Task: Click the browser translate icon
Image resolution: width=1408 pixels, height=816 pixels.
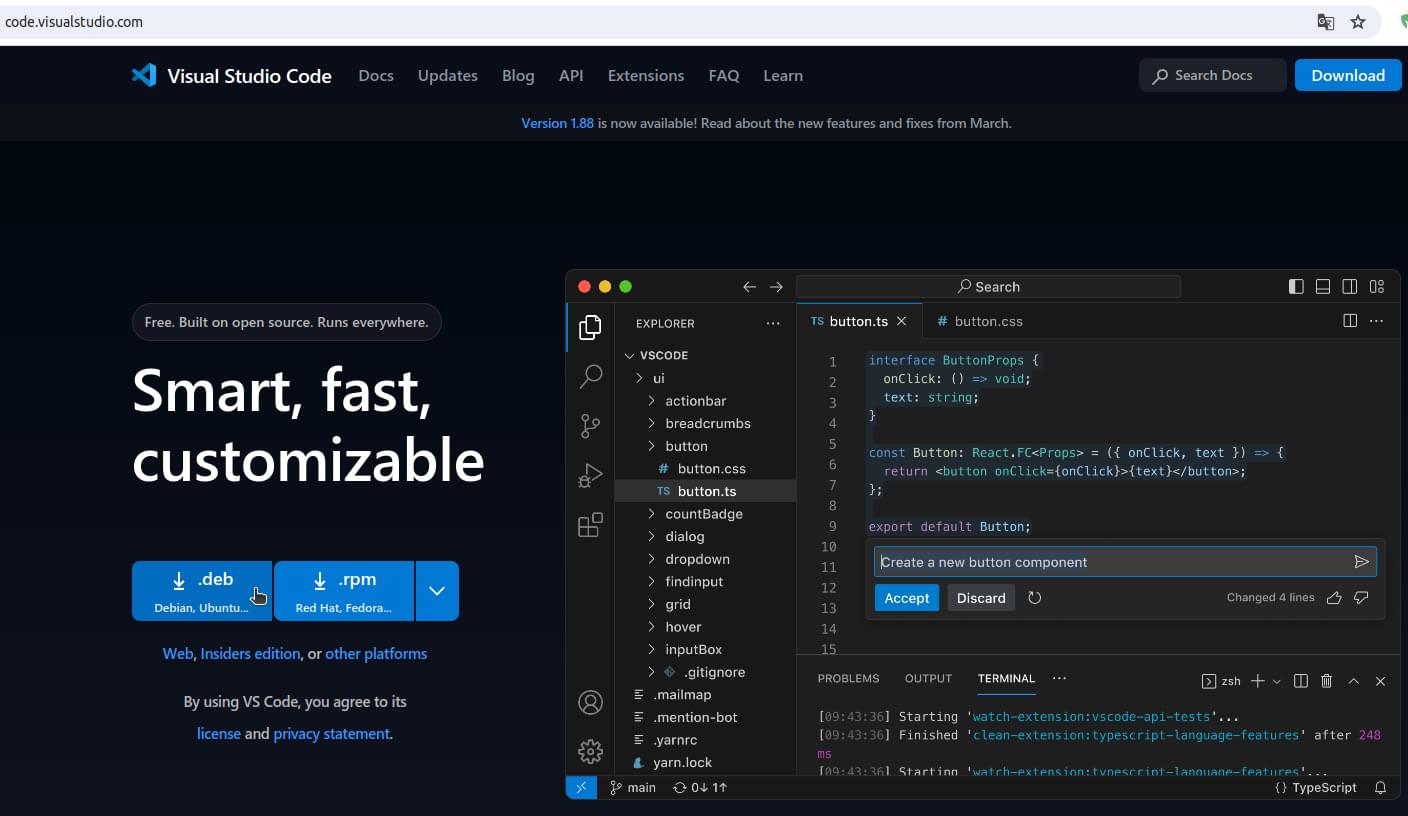Action: (x=1326, y=22)
